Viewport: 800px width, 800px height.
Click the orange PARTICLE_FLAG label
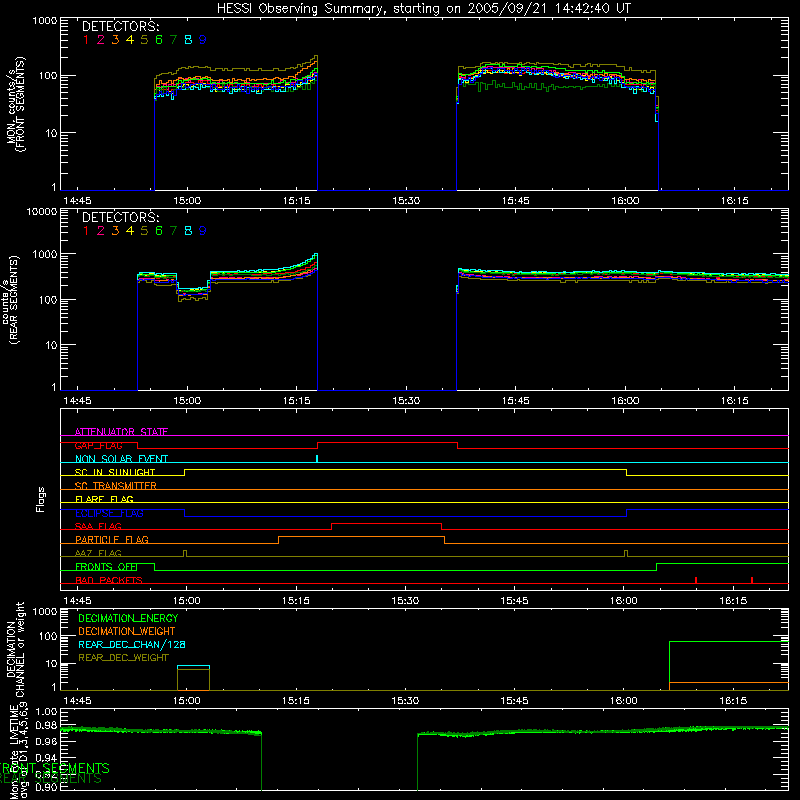112,539
